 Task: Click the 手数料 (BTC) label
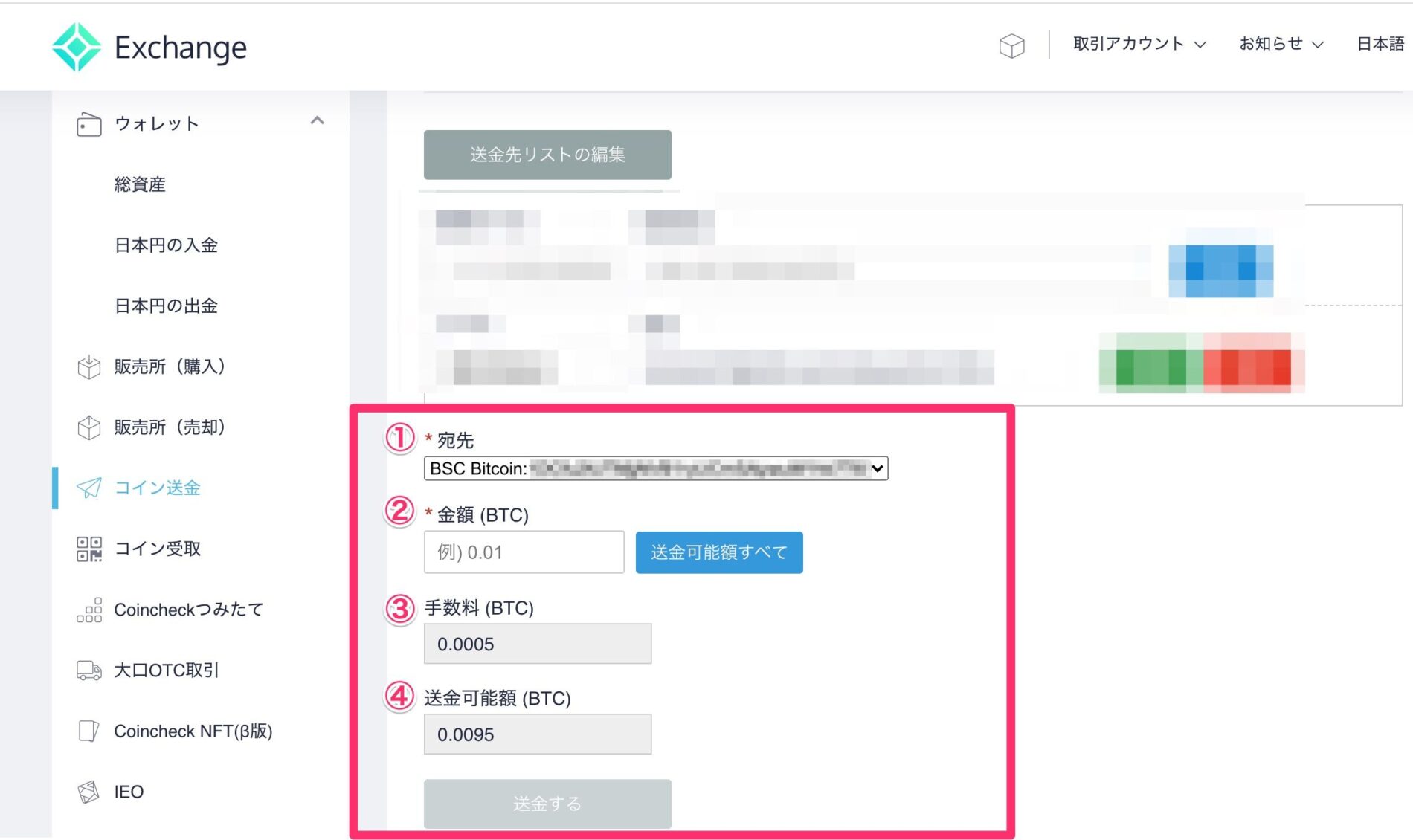pyautogui.click(x=479, y=608)
